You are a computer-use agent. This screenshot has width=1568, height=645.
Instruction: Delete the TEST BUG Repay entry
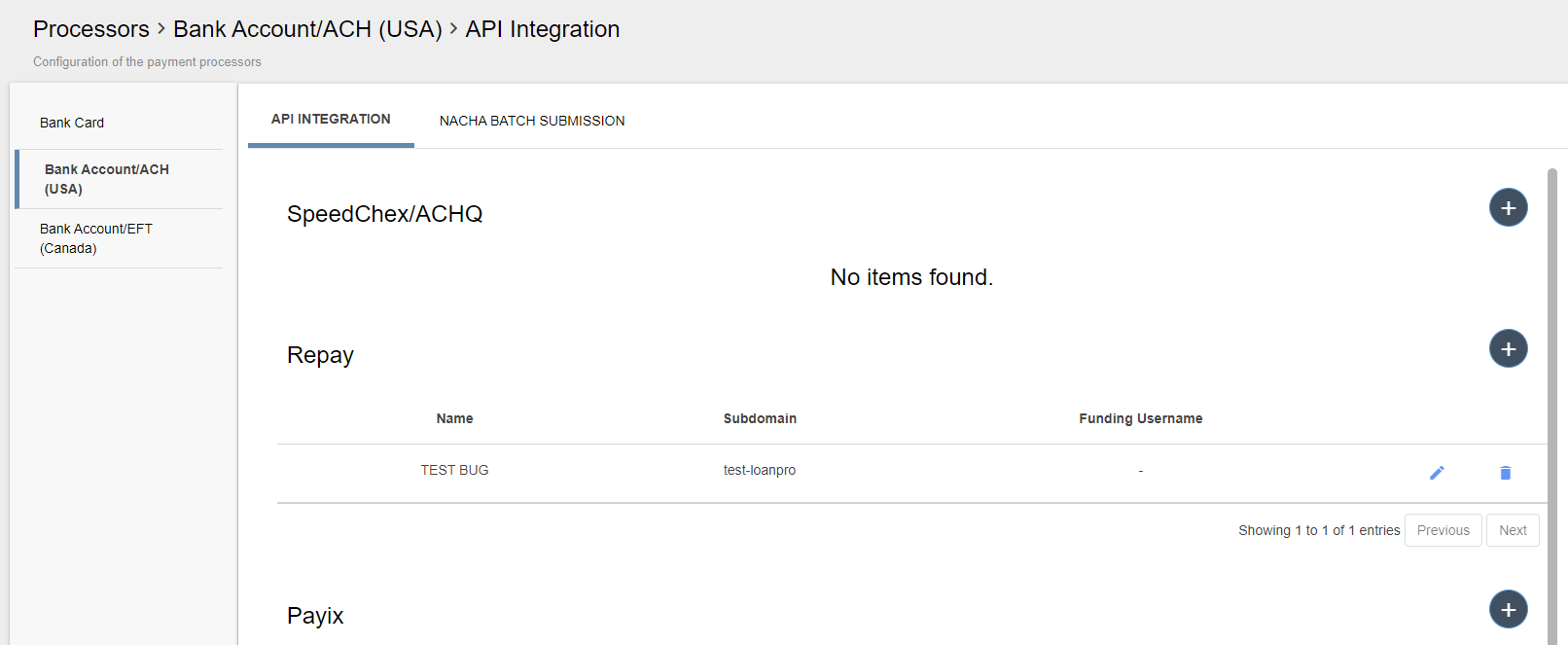(x=1505, y=472)
